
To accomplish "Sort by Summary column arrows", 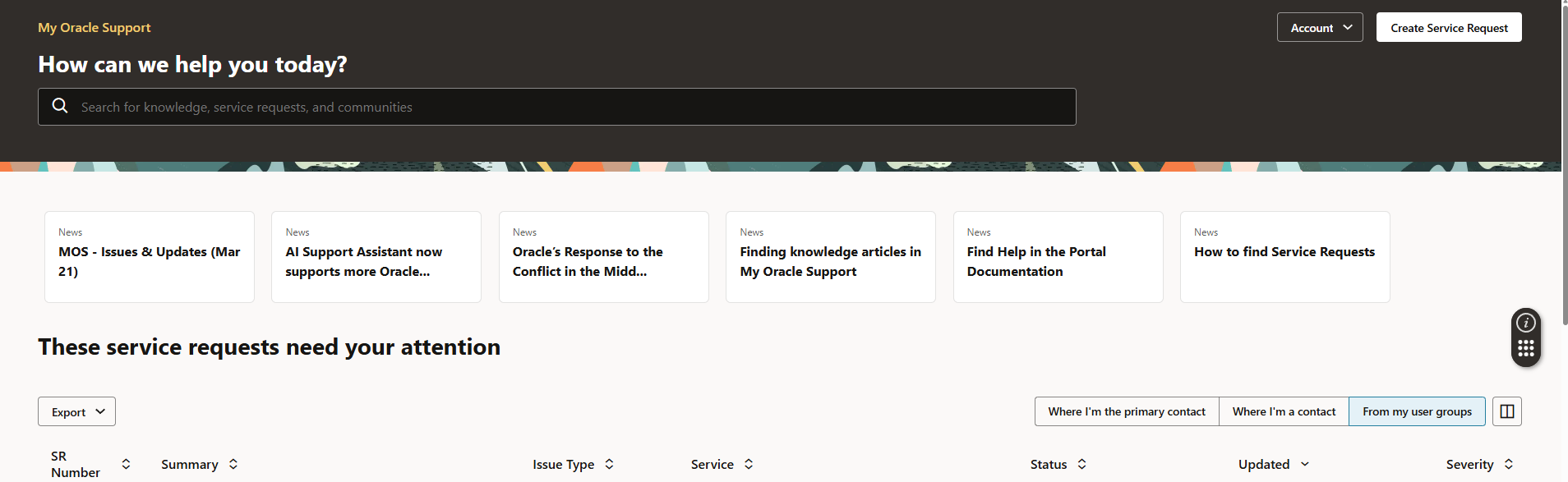I will pyautogui.click(x=233, y=464).
